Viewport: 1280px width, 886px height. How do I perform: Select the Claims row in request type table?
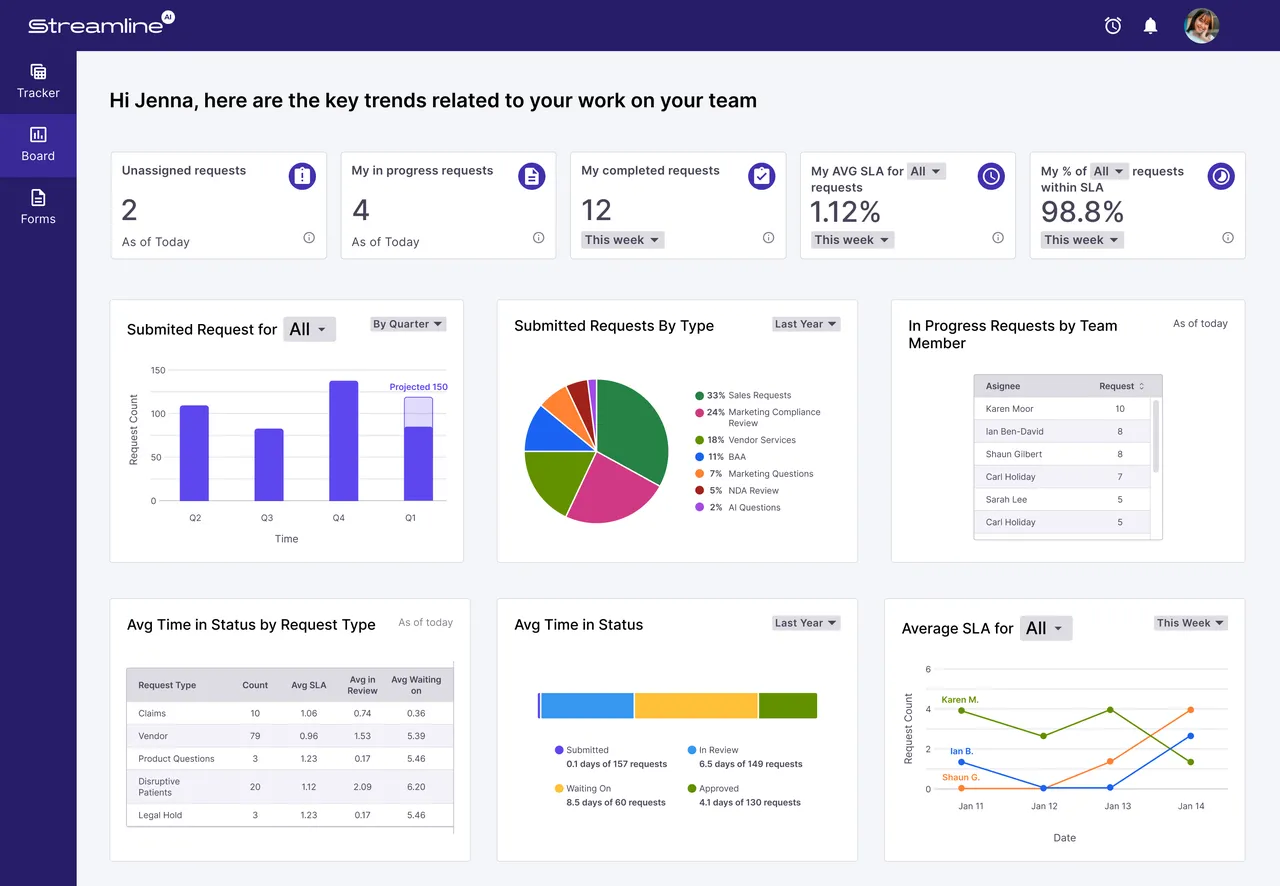pyautogui.click(x=290, y=713)
